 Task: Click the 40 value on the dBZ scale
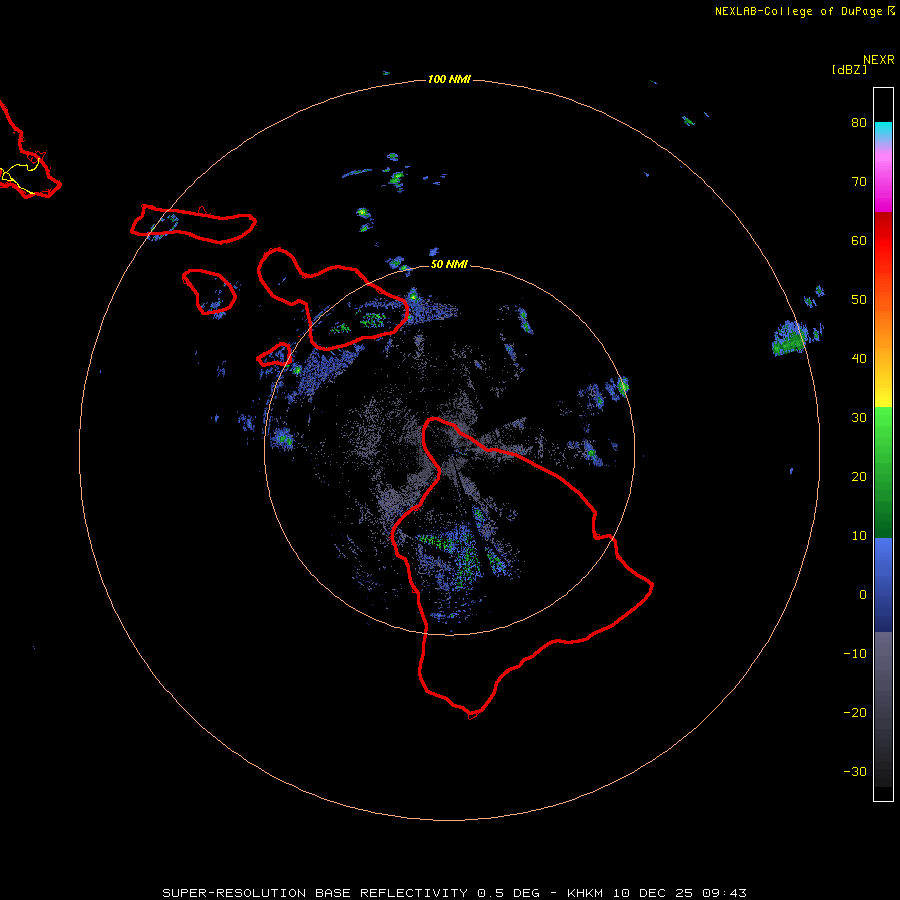tap(859, 359)
